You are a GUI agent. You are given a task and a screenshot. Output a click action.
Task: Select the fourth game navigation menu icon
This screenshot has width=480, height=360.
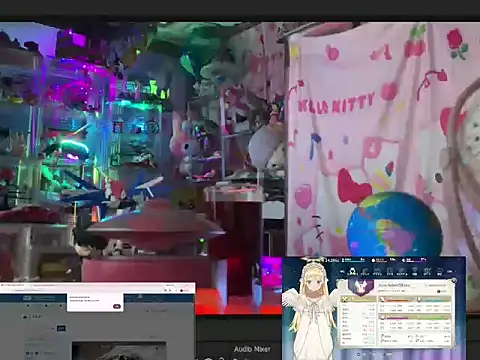390,272
